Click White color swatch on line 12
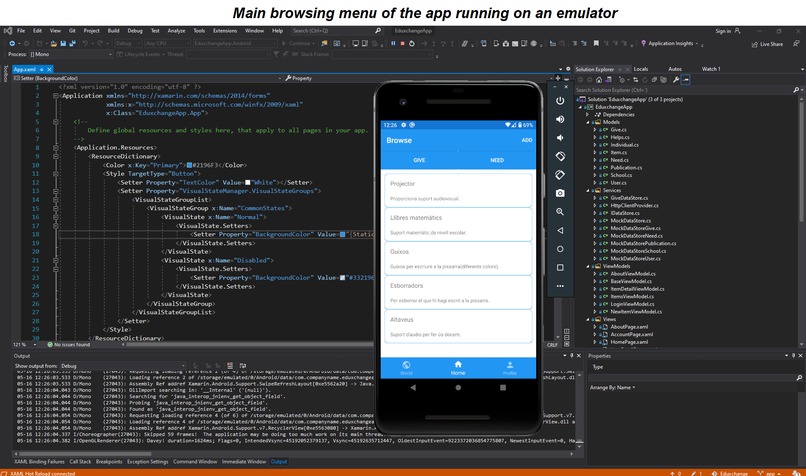 pyautogui.click(x=248, y=182)
